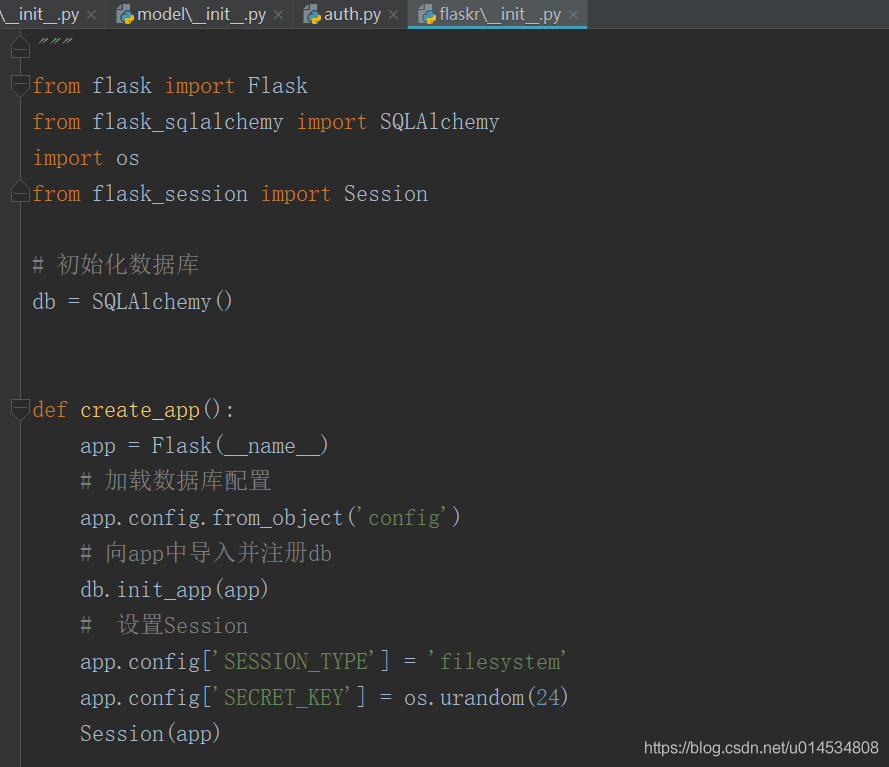Click on 'db.init_app(app)' line
The image size is (889, 767).
point(174,590)
